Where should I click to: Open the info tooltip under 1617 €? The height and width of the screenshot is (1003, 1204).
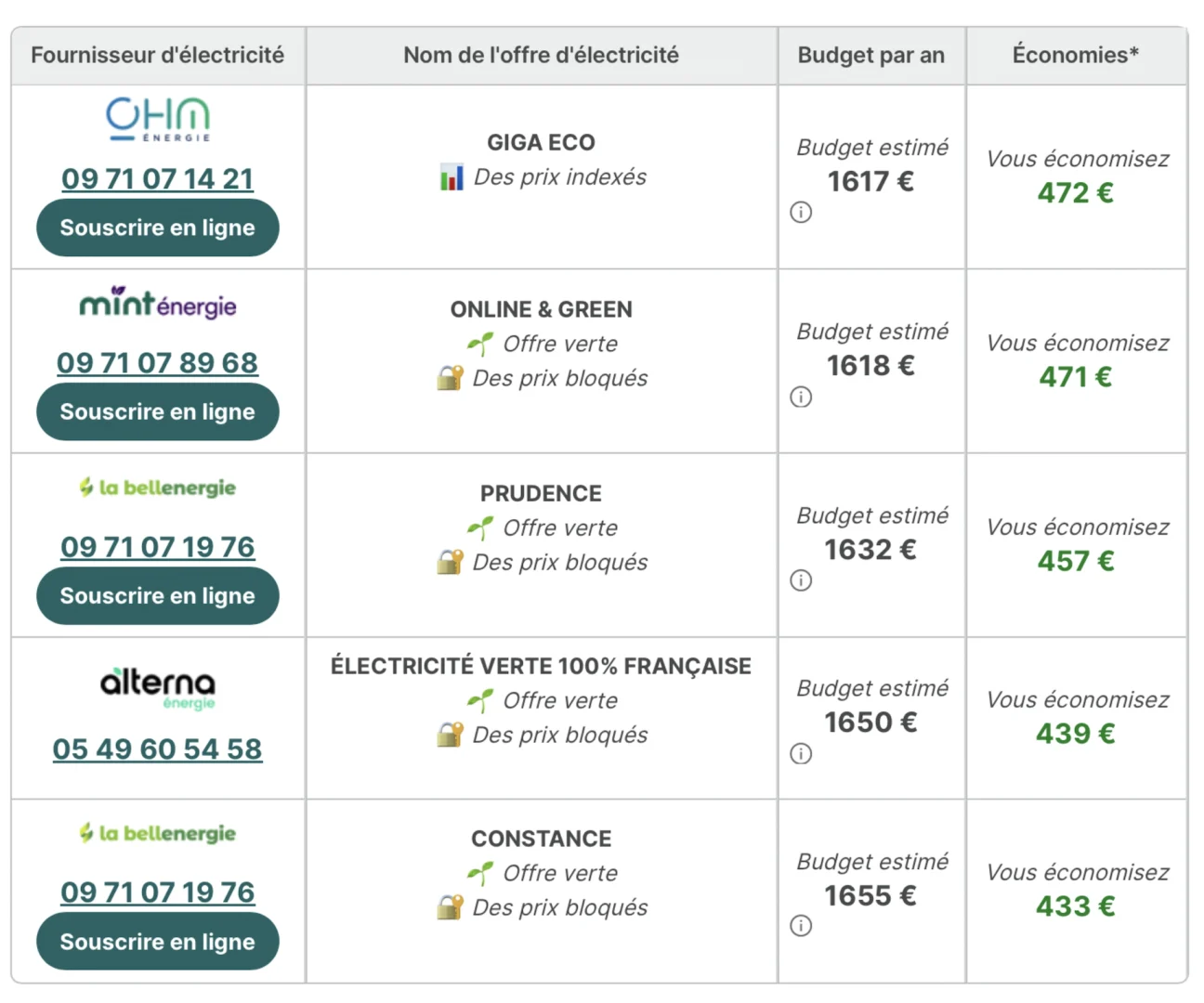(x=800, y=212)
